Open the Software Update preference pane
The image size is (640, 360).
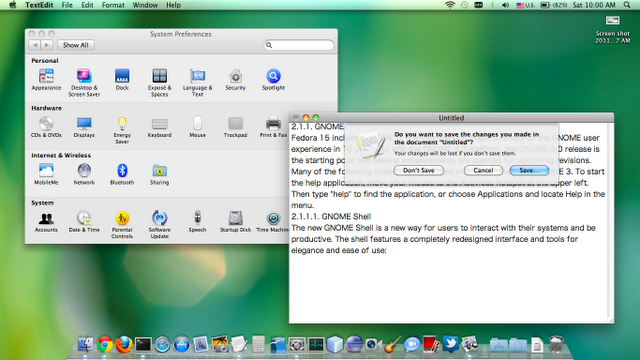160,224
